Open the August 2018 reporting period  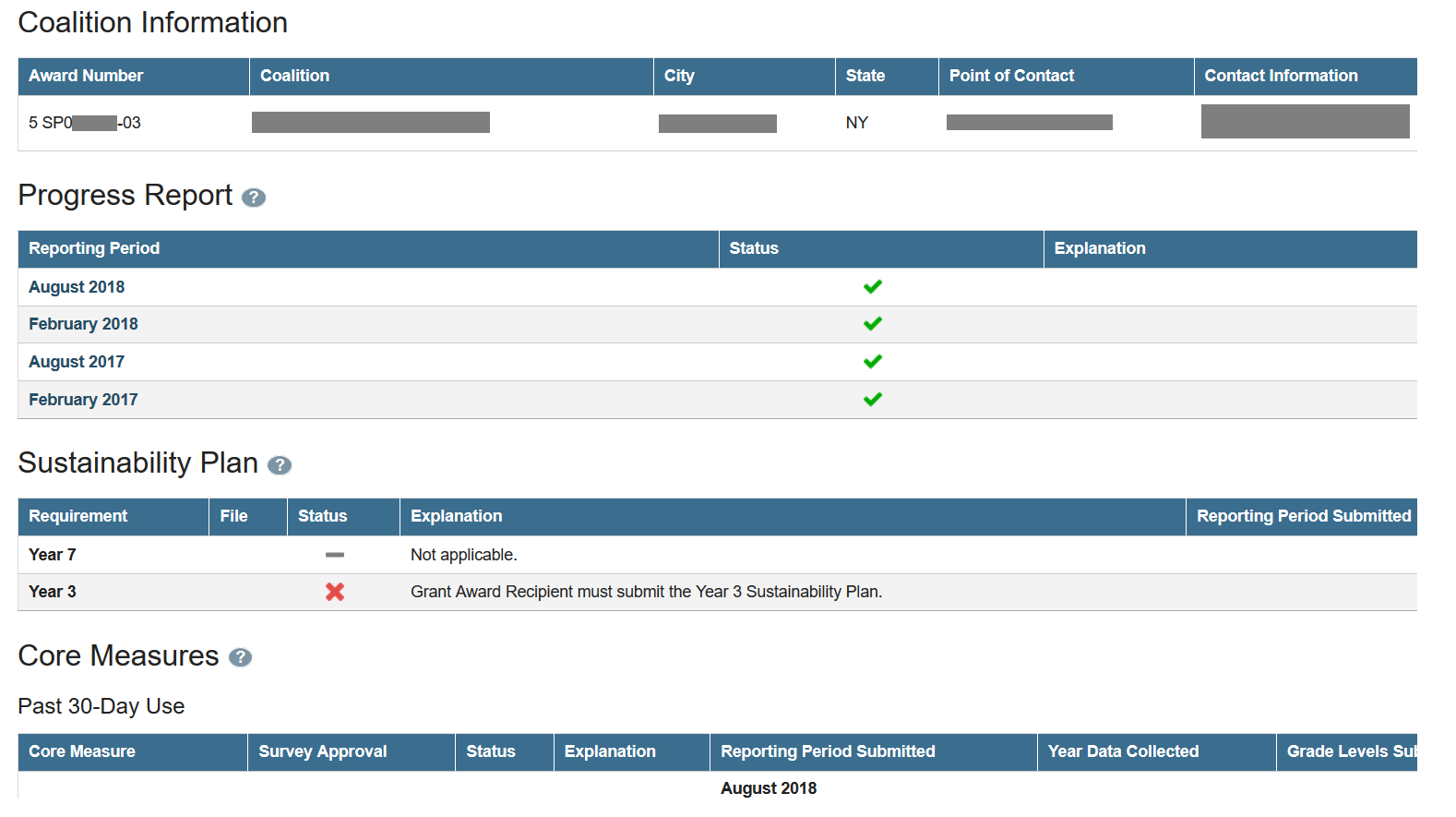pos(77,287)
